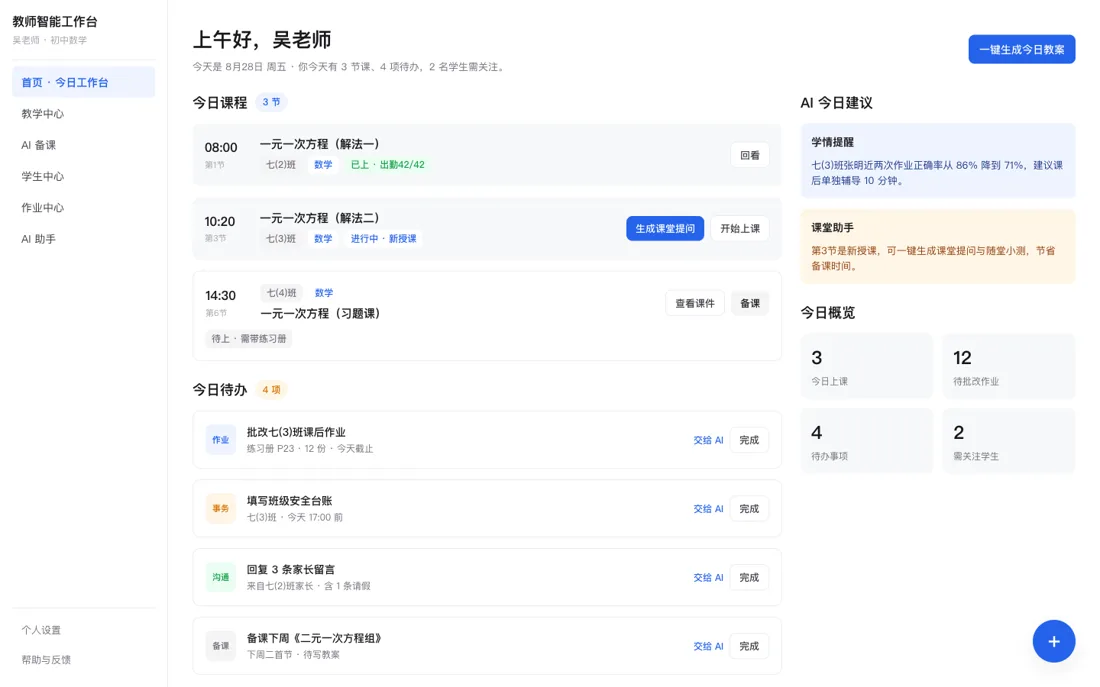Open AI 助手 in sidebar
The width and height of the screenshot is (1100, 687).
[83, 239]
